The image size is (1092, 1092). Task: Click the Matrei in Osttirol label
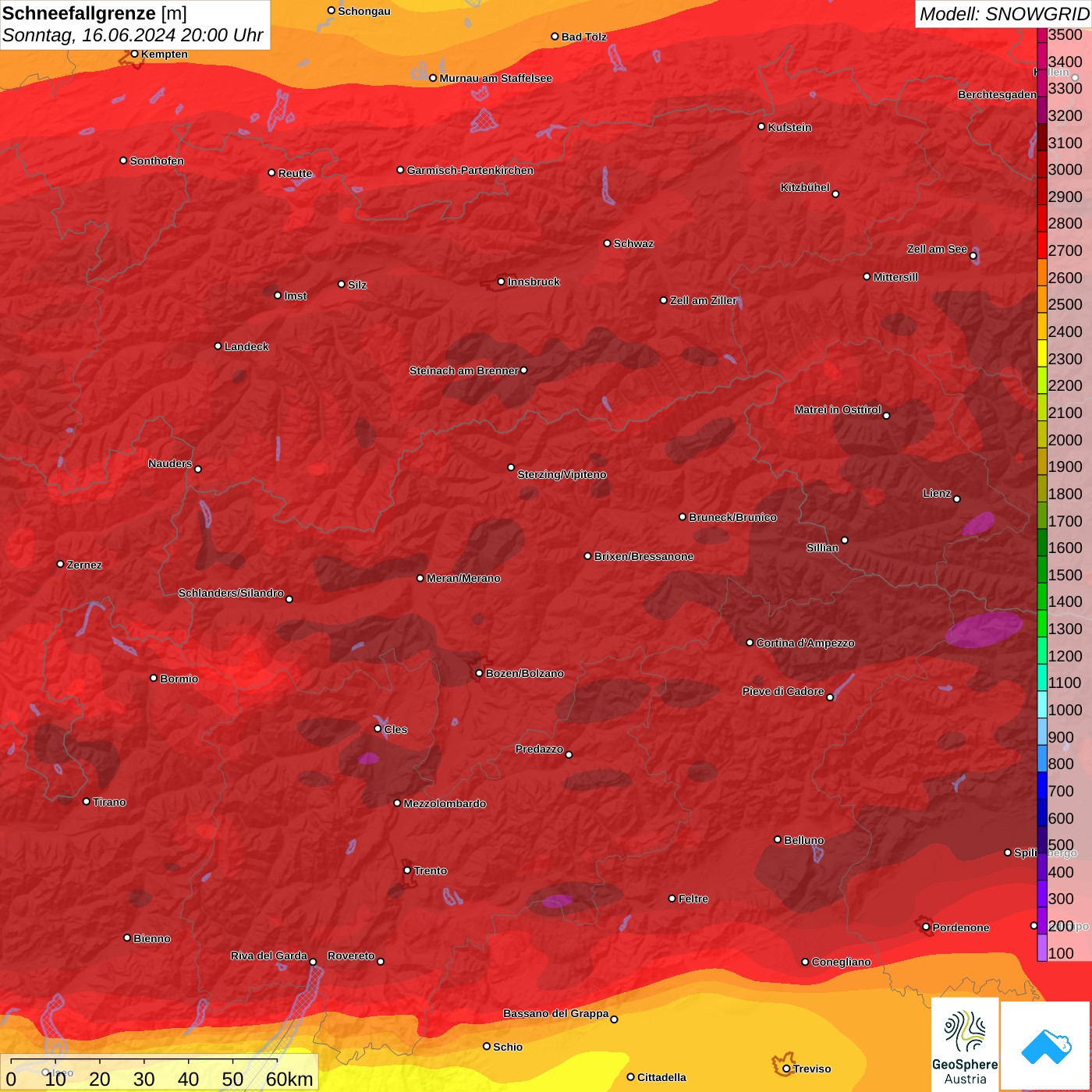(x=838, y=409)
